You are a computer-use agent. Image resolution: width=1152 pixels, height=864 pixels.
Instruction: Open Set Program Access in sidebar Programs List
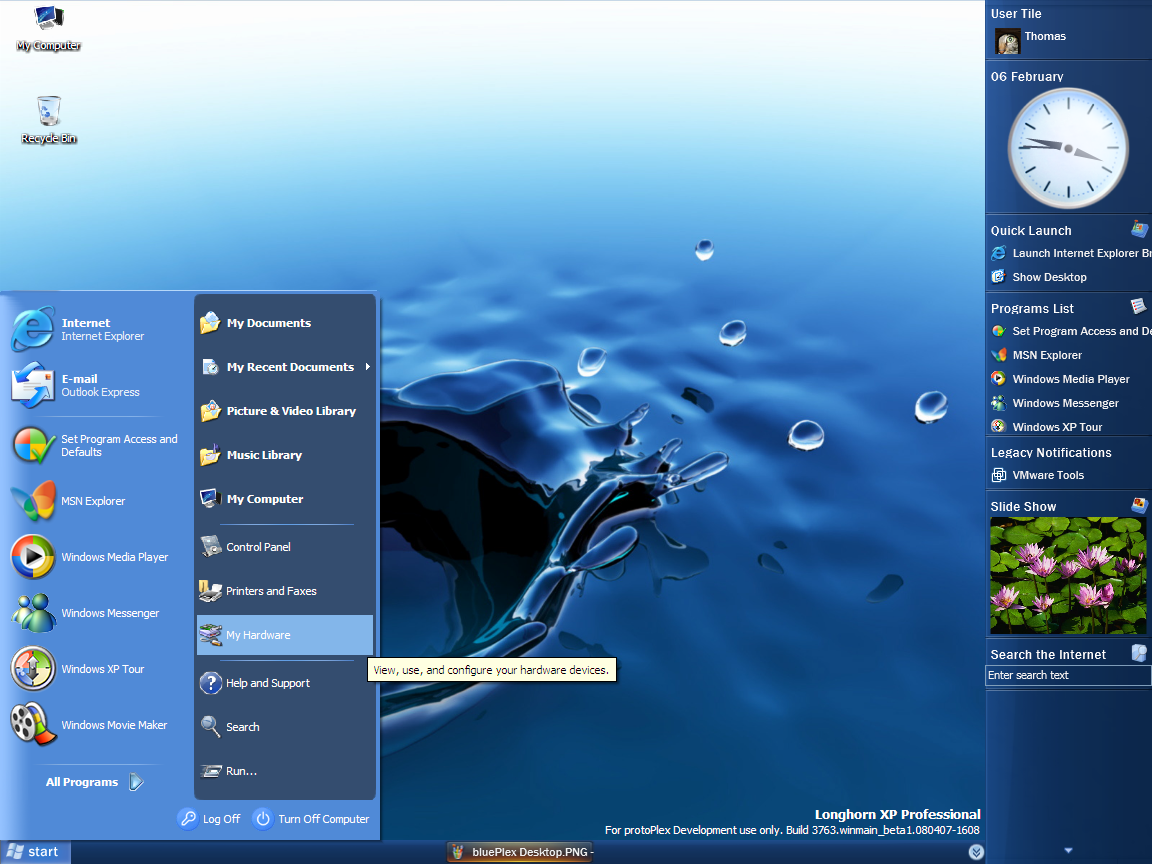click(1071, 331)
